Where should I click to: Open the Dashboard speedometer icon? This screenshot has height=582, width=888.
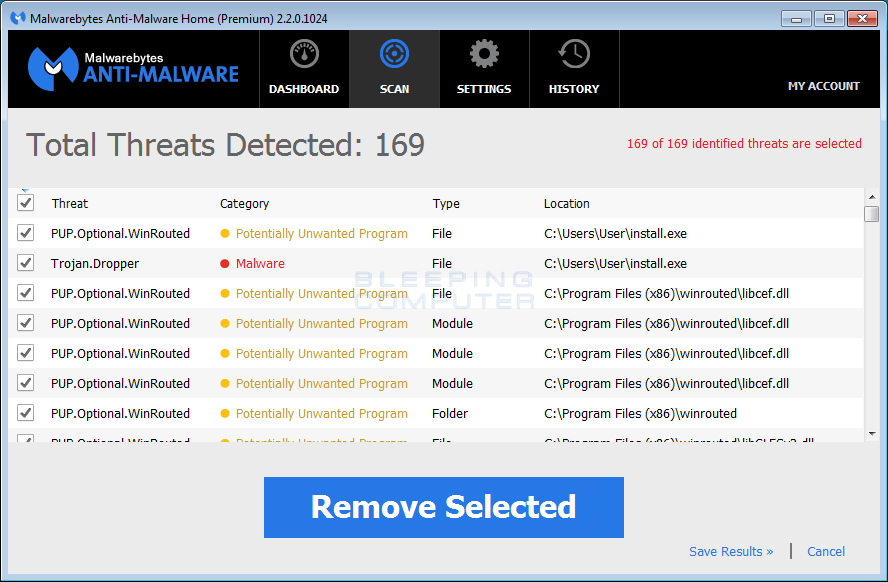pos(303,54)
